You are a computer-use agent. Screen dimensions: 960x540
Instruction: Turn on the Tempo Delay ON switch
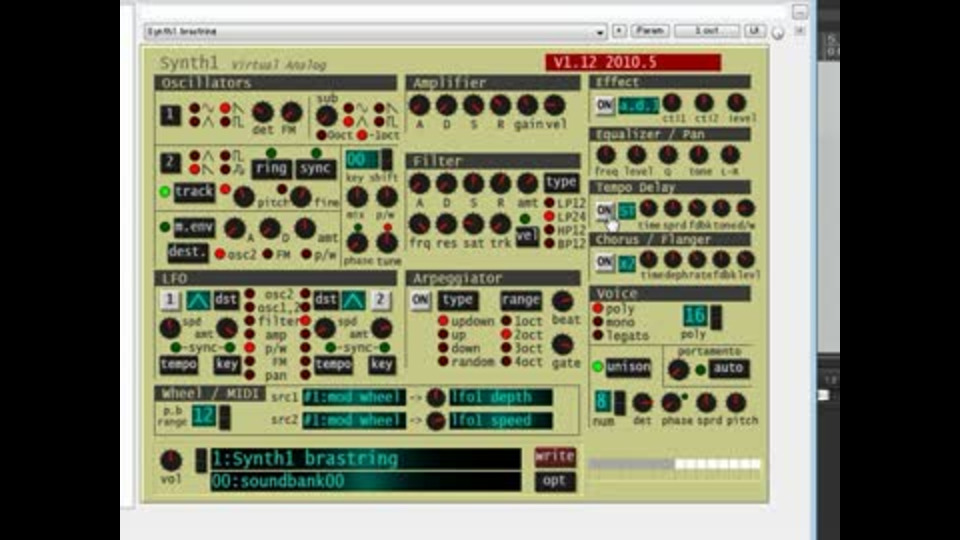coord(605,211)
